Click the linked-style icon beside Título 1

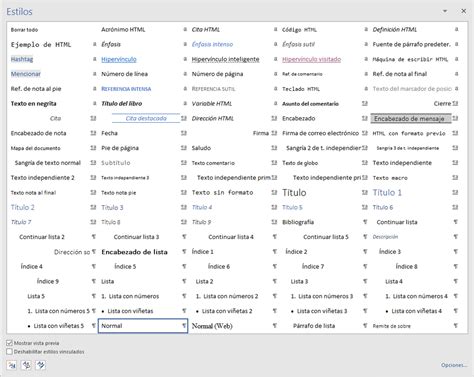tap(455, 192)
